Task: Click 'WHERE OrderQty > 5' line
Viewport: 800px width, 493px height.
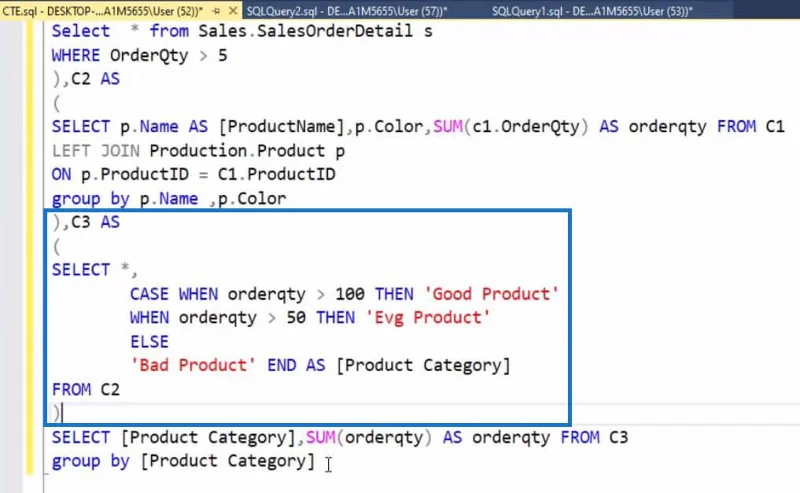Action: [139, 55]
